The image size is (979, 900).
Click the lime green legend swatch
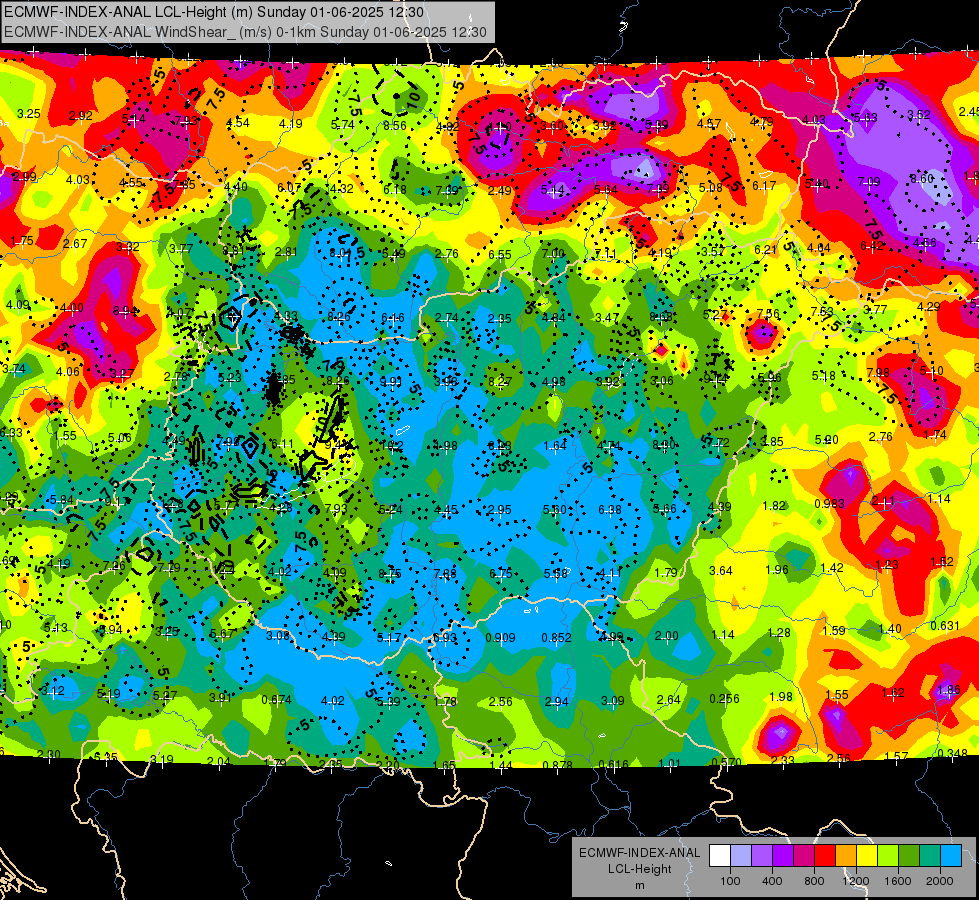(x=888, y=855)
